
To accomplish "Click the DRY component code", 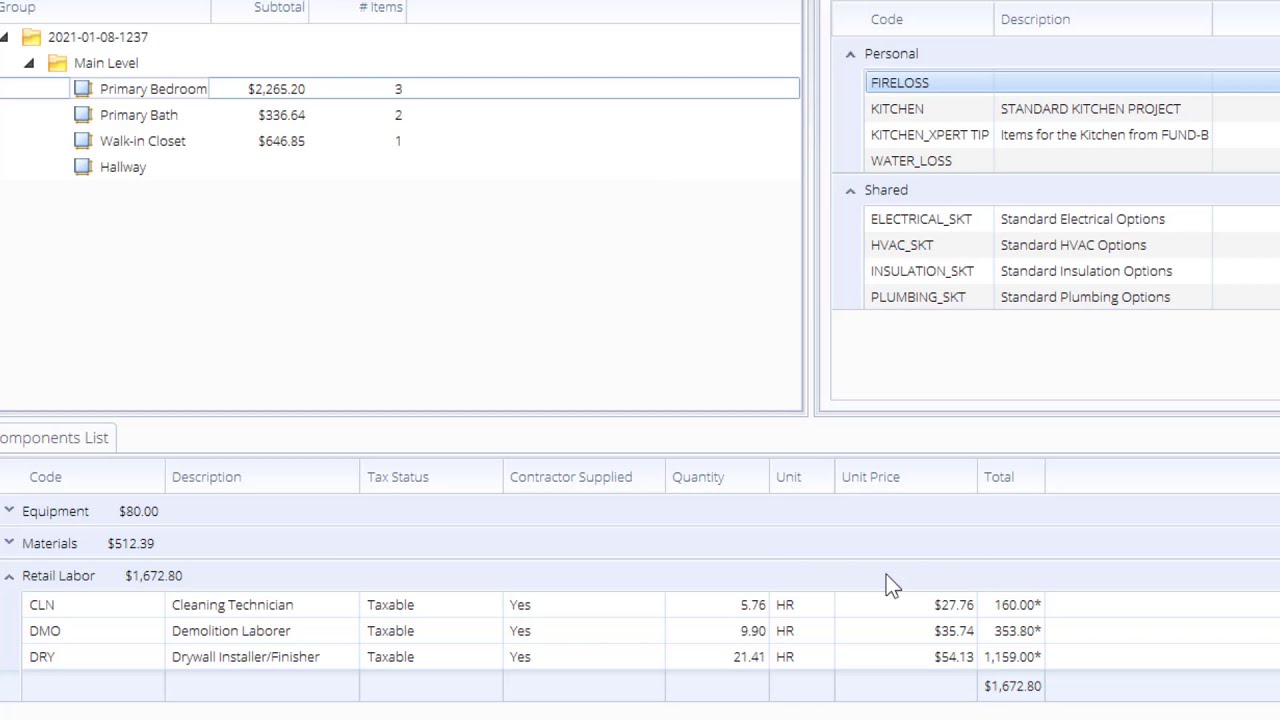I will (x=42, y=657).
